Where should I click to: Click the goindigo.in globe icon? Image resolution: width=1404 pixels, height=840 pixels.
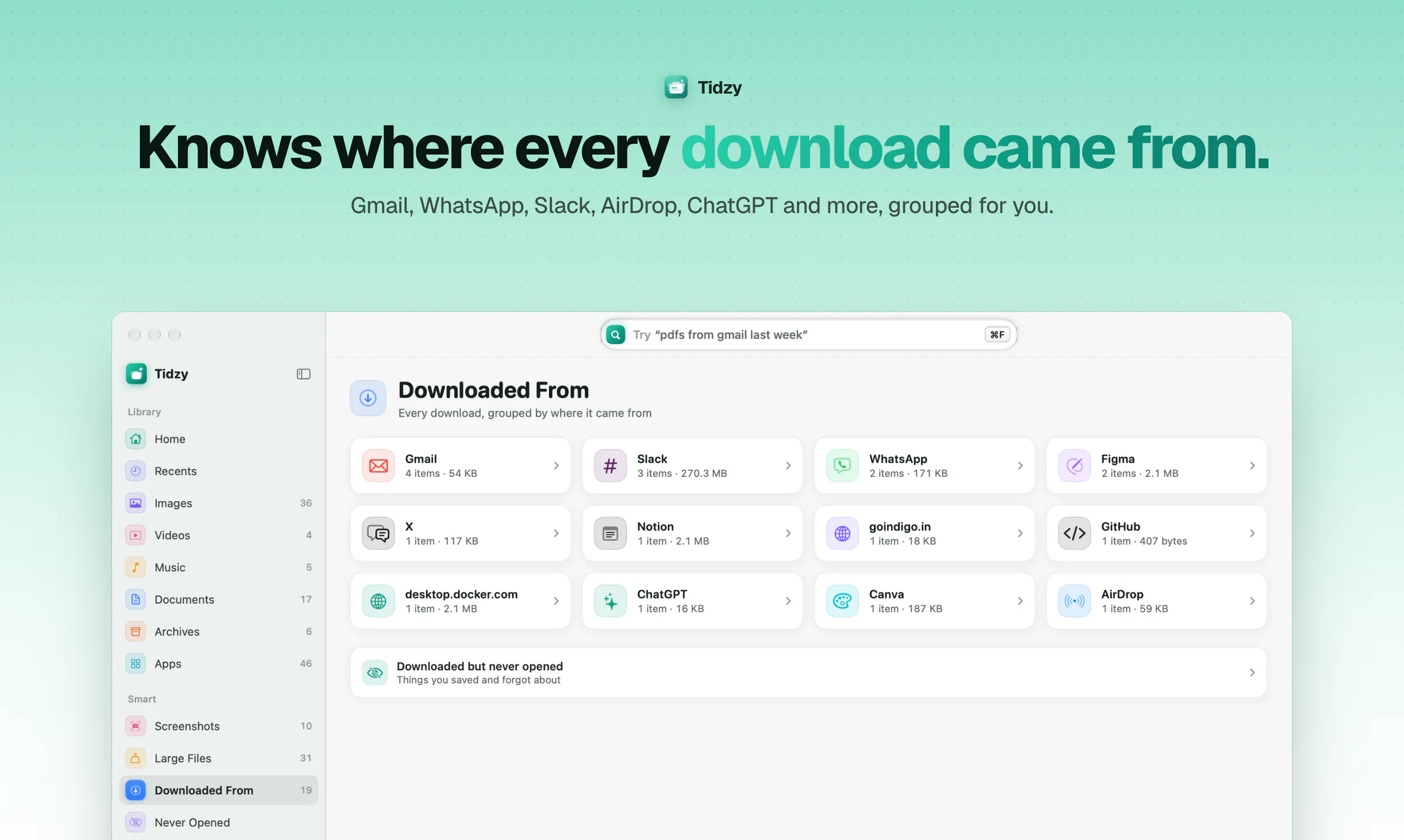[842, 533]
